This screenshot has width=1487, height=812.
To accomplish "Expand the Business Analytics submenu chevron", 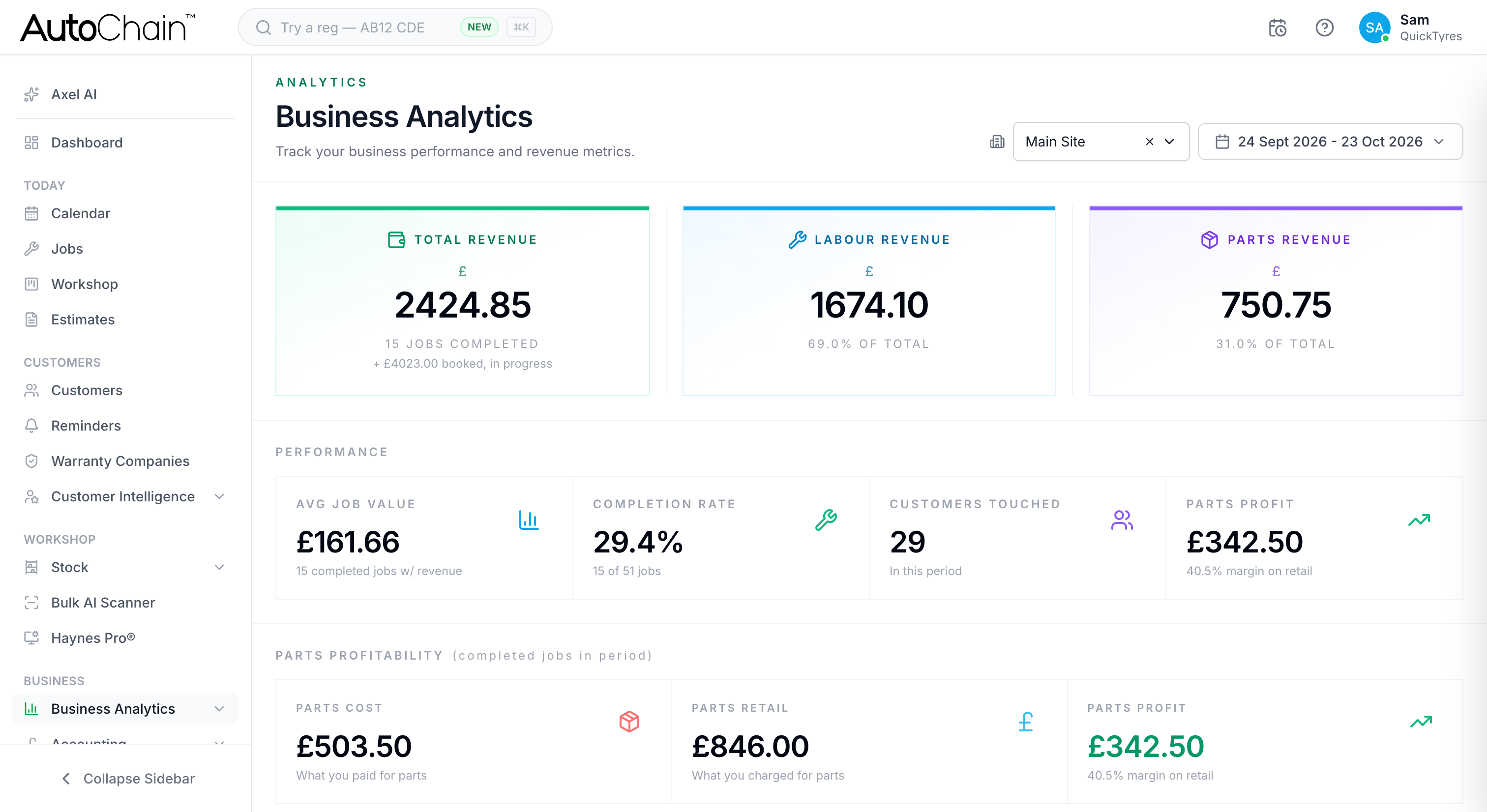I will coord(219,709).
